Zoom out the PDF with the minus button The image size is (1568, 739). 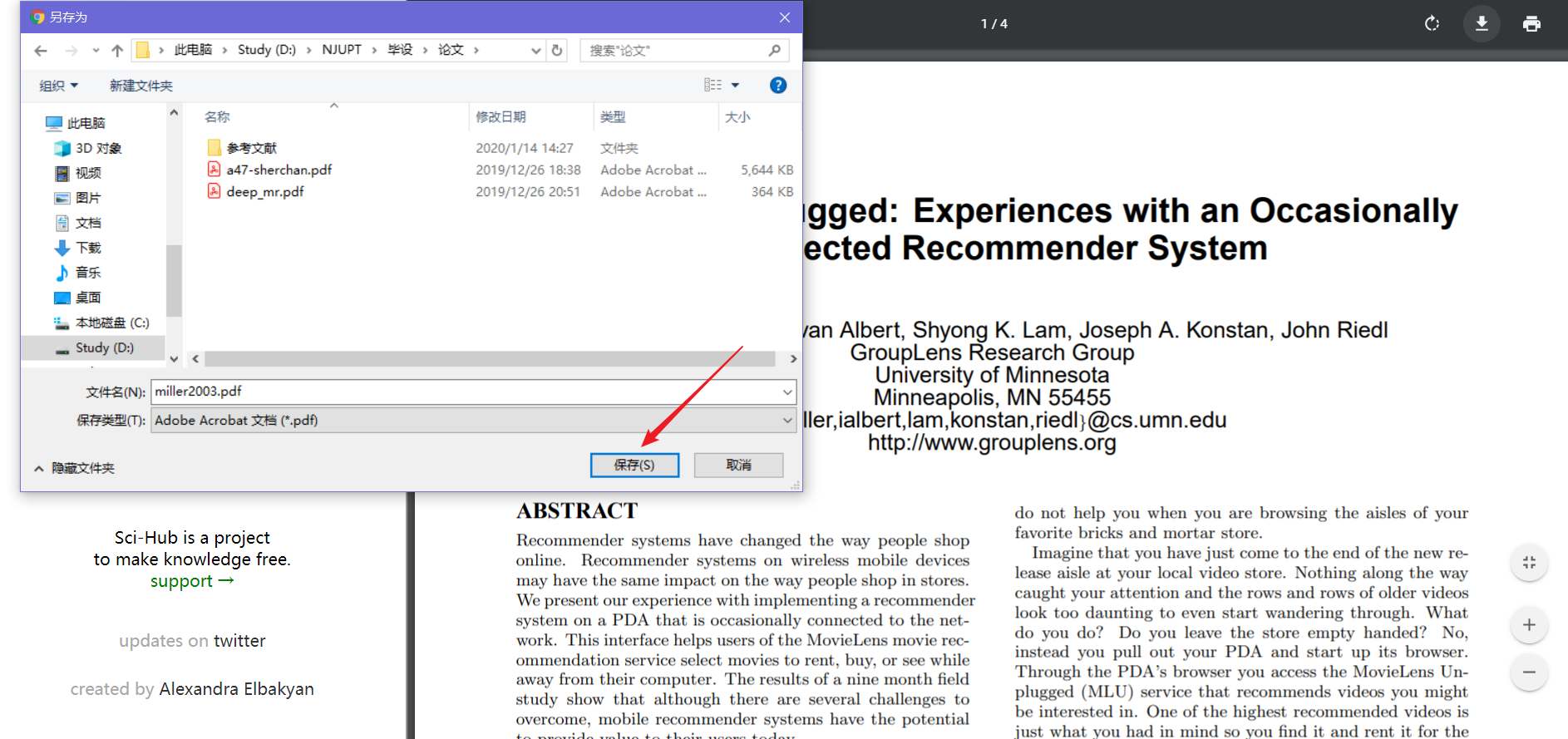coord(1529,672)
